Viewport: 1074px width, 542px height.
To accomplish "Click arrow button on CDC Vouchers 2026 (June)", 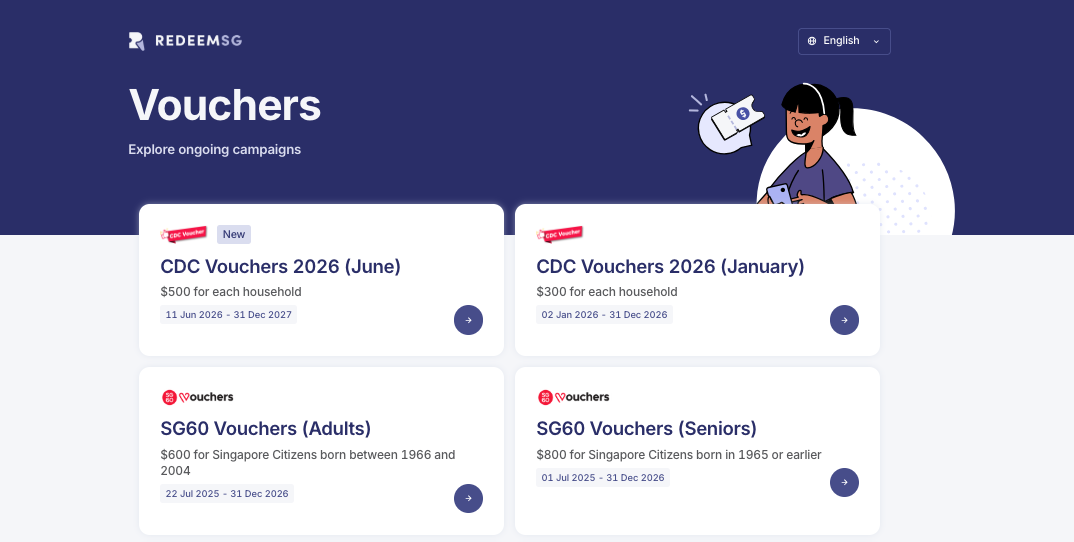I will pyautogui.click(x=469, y=320).
